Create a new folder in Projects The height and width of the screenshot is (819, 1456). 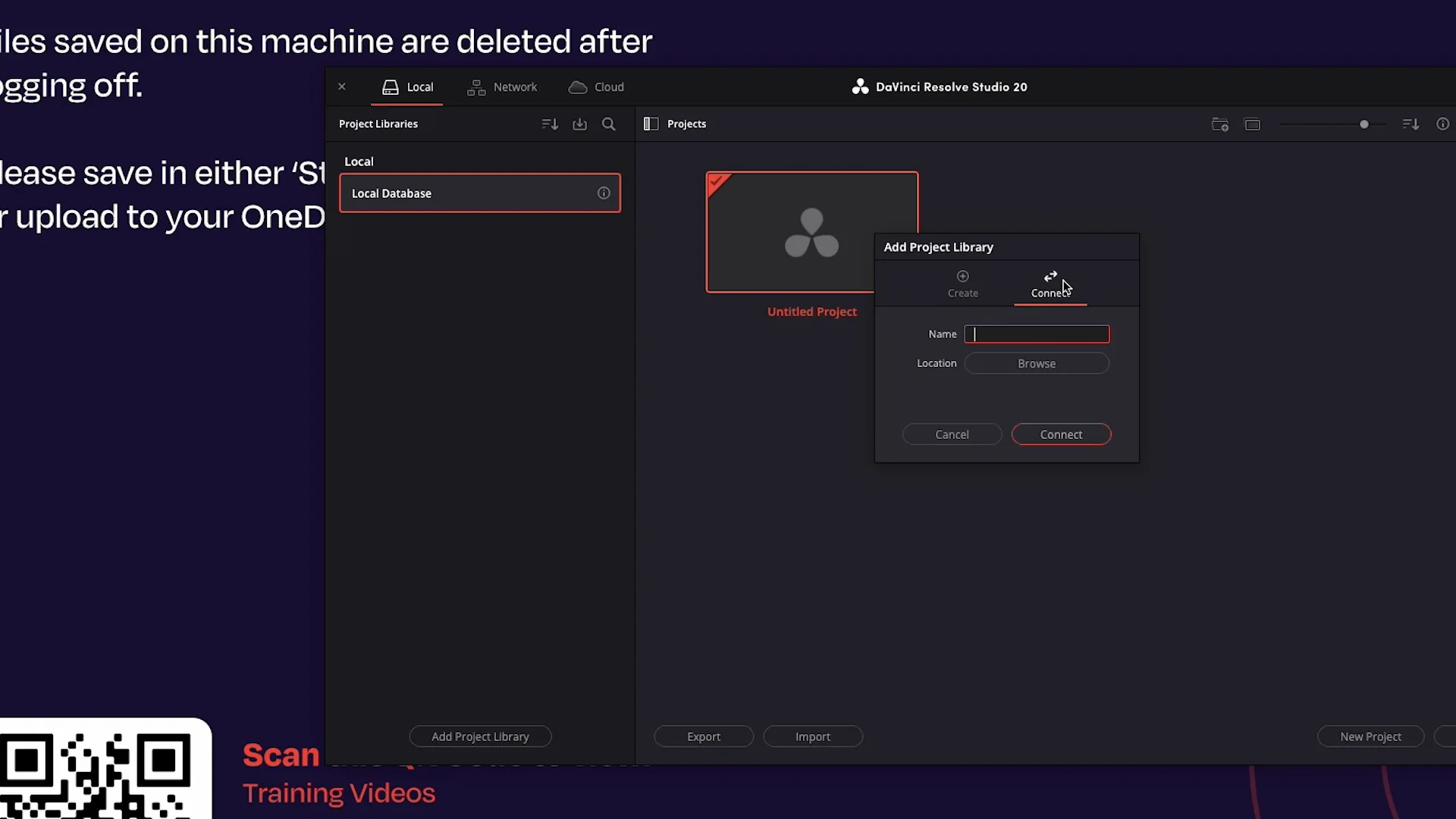(1220, 124)
